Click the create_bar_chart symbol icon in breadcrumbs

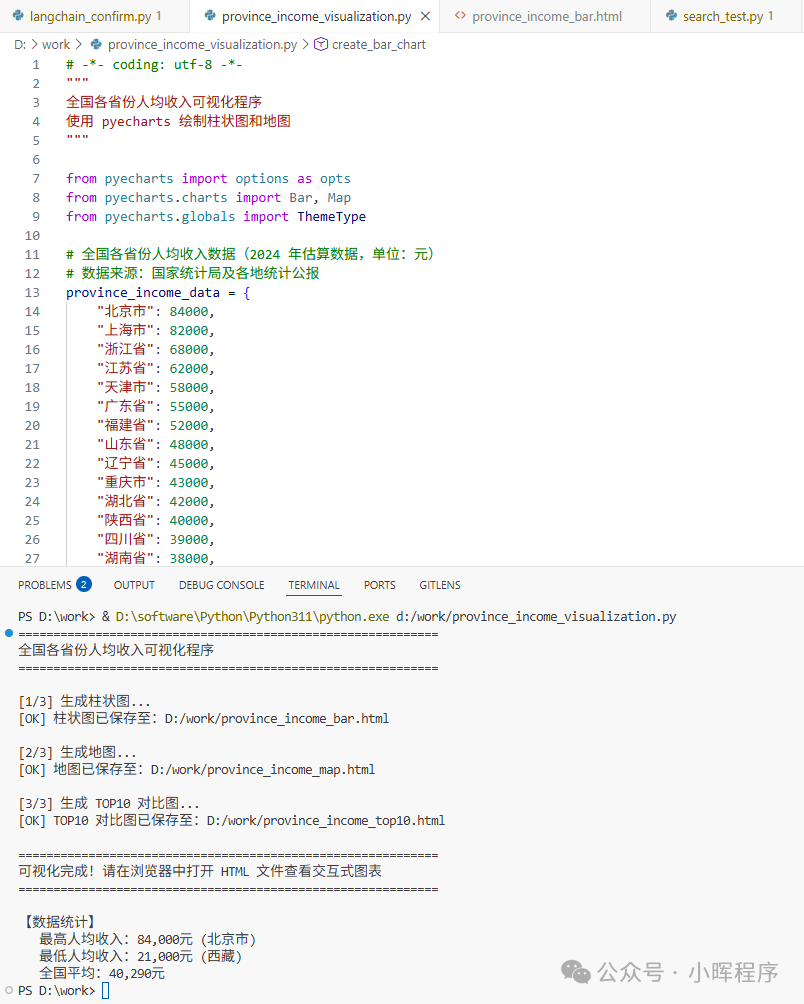(321, 45)
